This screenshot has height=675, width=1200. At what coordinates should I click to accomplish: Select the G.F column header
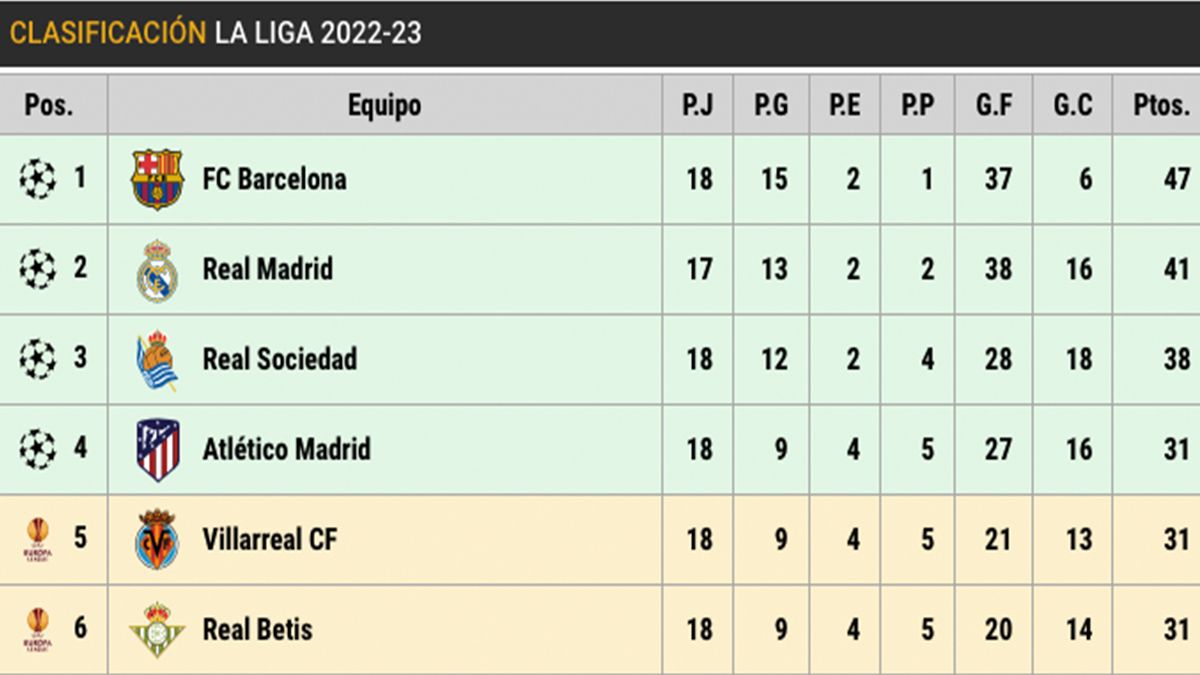[x=994, y=105]
